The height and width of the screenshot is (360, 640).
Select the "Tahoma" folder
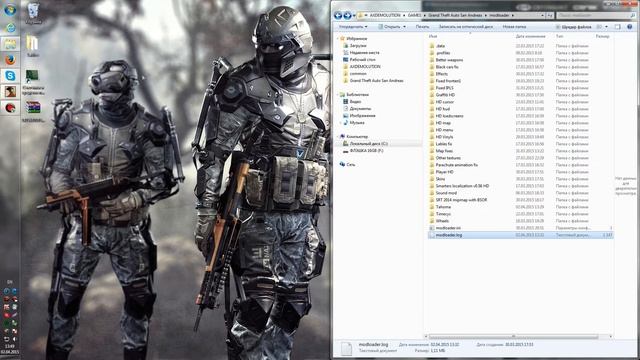[x=443, y=207]
